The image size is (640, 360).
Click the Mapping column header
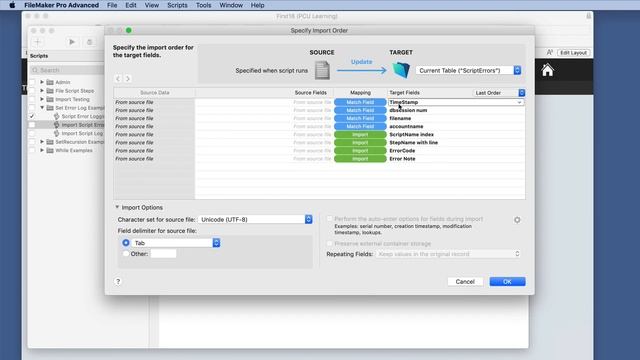point(360,93)
